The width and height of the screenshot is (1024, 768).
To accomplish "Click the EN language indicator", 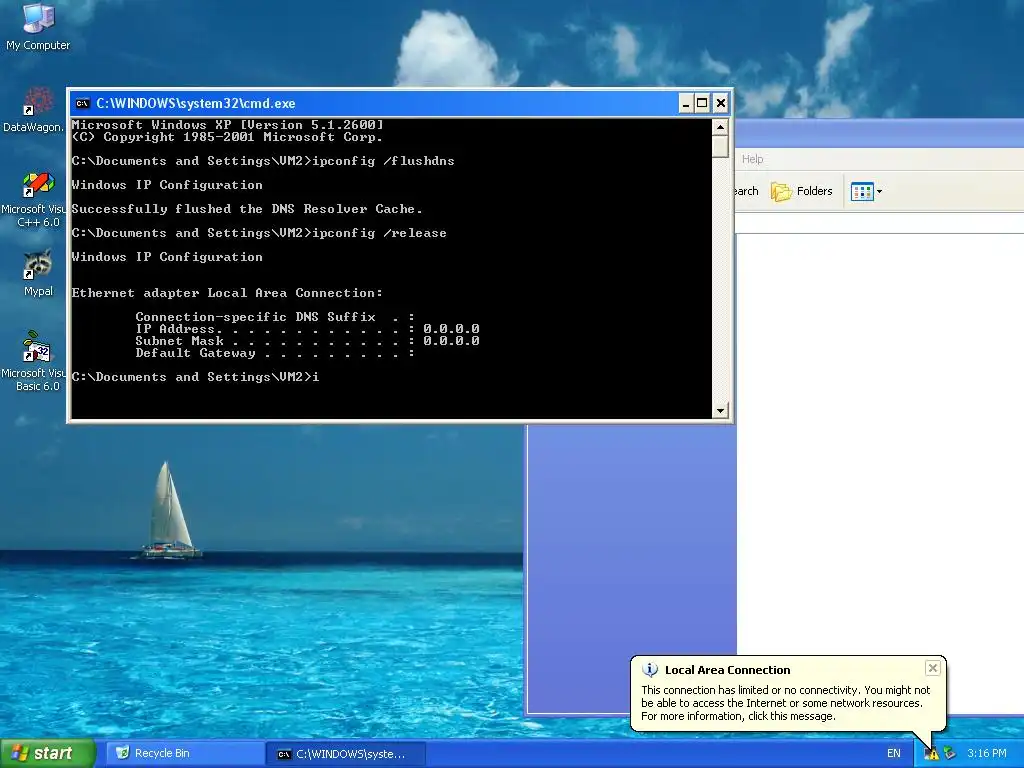I will [893, 753].
